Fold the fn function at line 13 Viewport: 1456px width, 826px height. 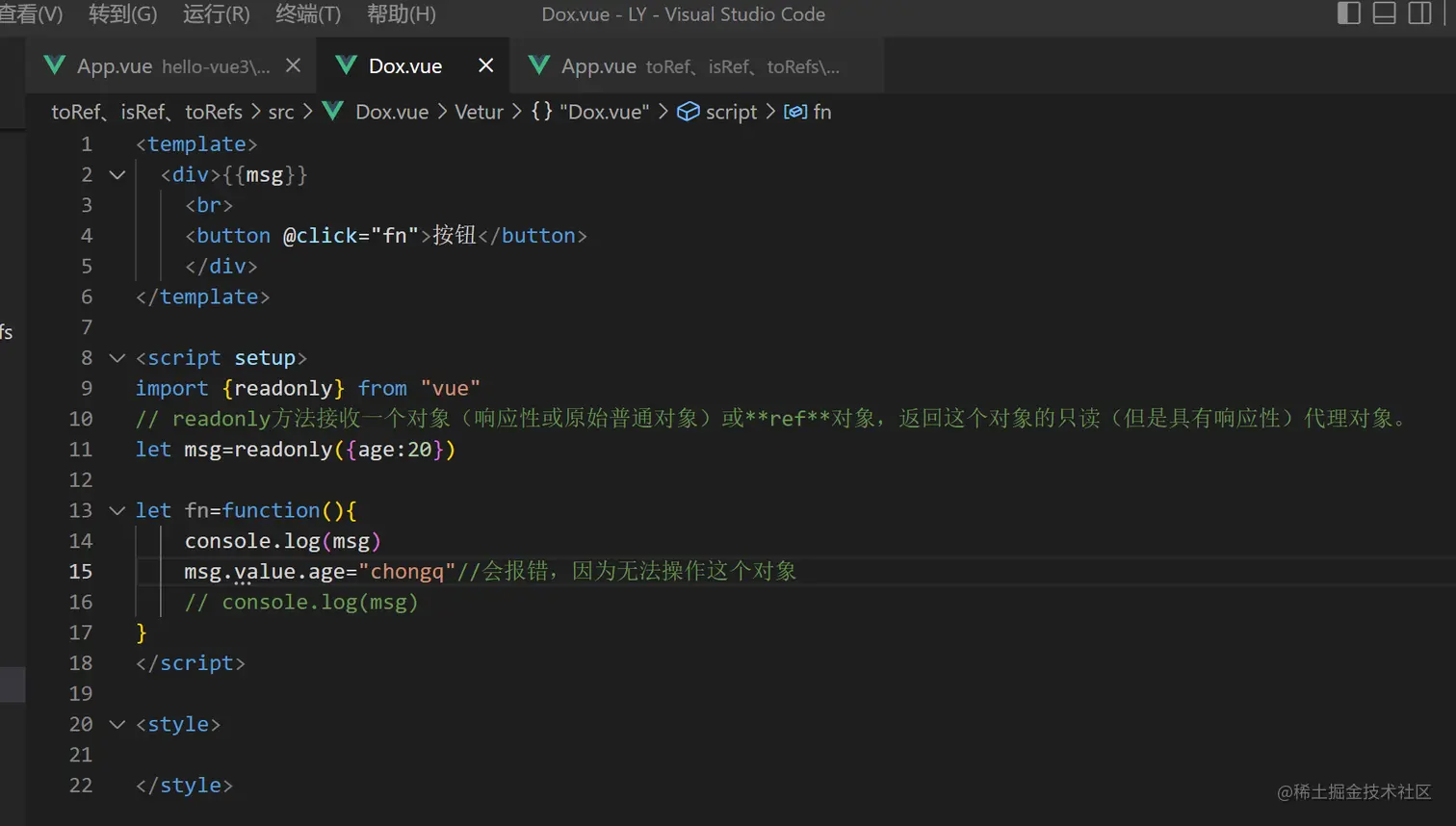coord(117,511)
